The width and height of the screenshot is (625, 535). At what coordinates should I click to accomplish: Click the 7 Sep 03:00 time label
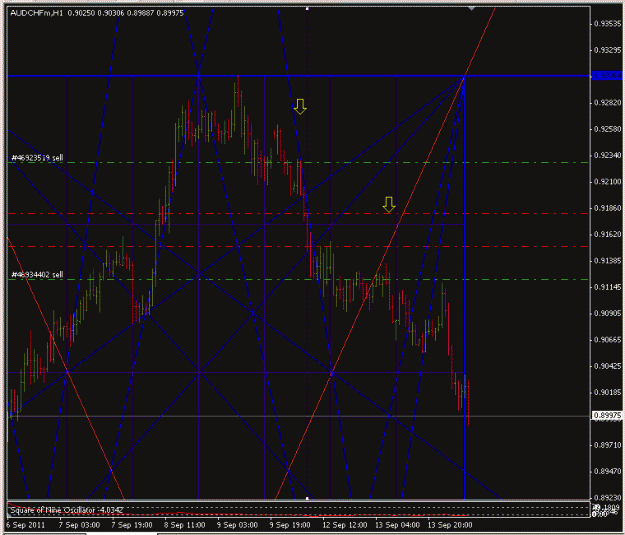79,525
